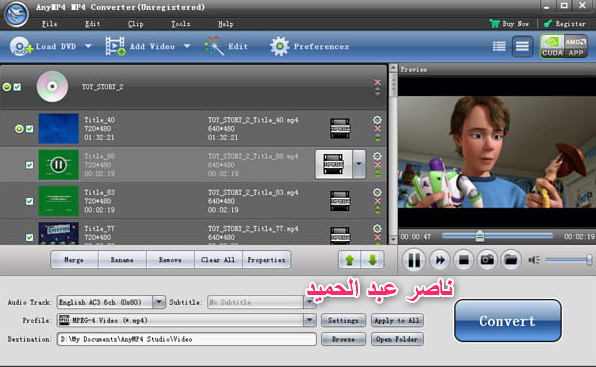Viewport: 596px width, 367px height.
Task: Toggle AMD APP acceleration icon
Action: [x=575, y=46]
